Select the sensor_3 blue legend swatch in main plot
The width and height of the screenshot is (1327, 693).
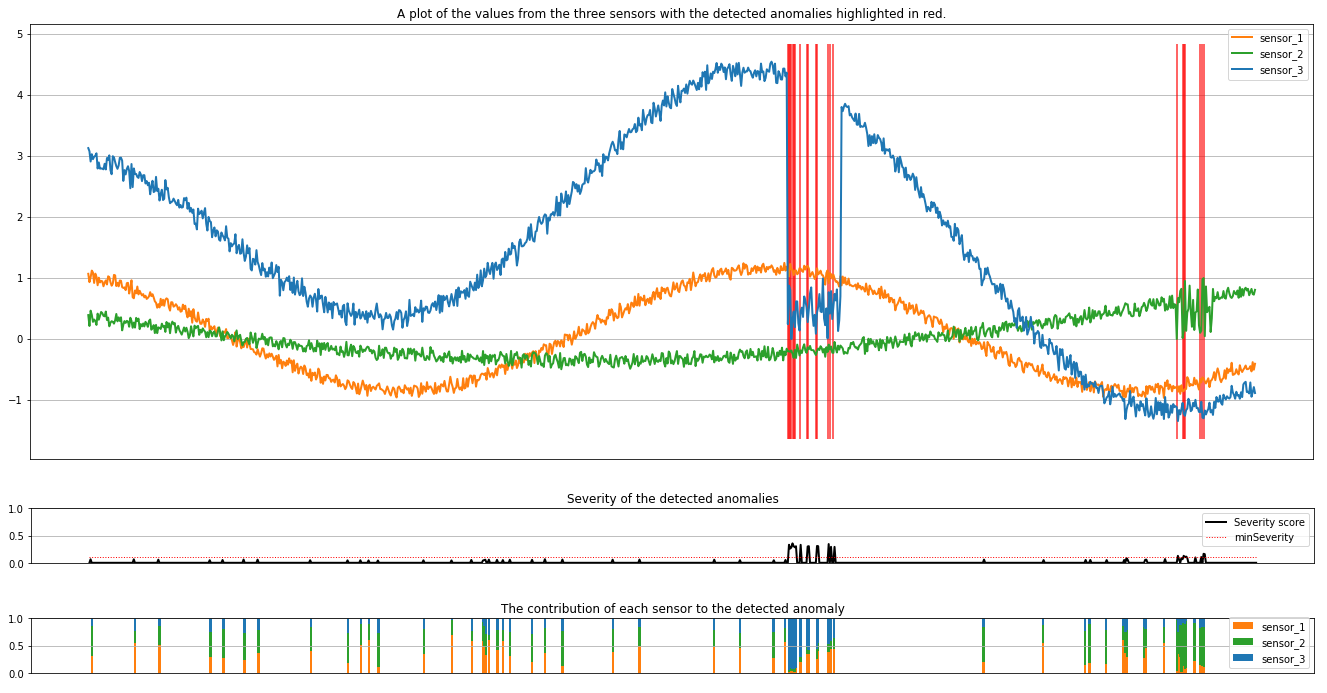click(x=1242, y=69)
